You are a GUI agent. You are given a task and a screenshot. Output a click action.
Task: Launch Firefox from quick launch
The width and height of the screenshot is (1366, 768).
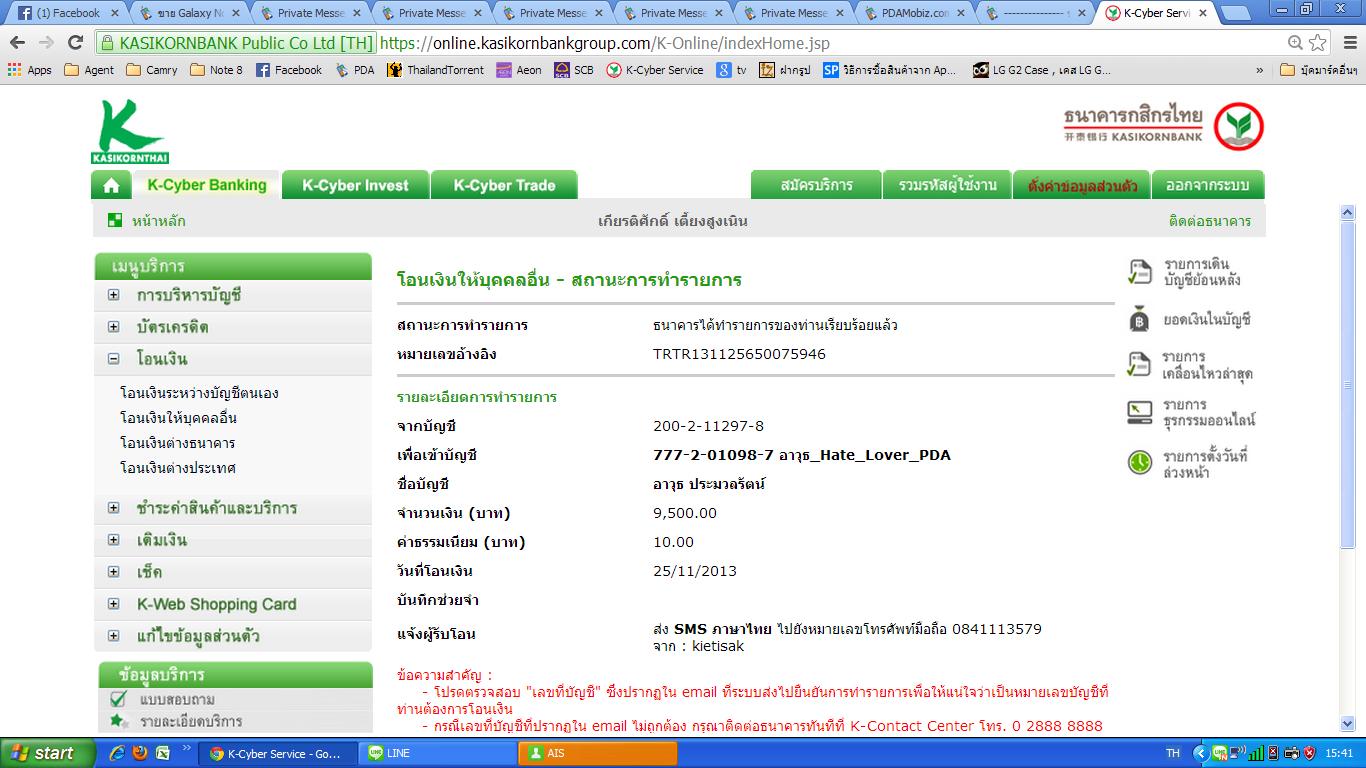[140, 753]
